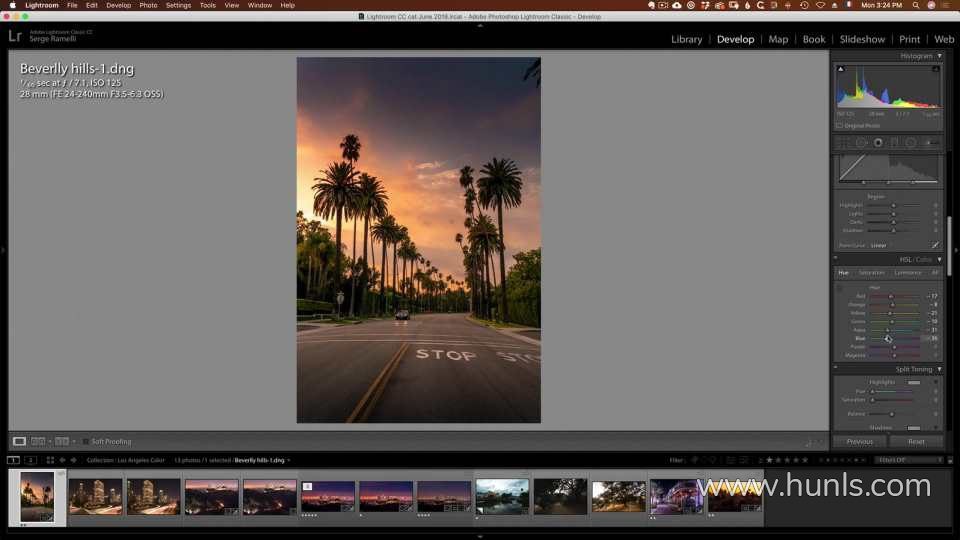The width and height of the screenshot is (960, 540).
Task: Select the first city skyline filmstrip thumbnail
Action: pyautogui.click(x=96, y=496)
